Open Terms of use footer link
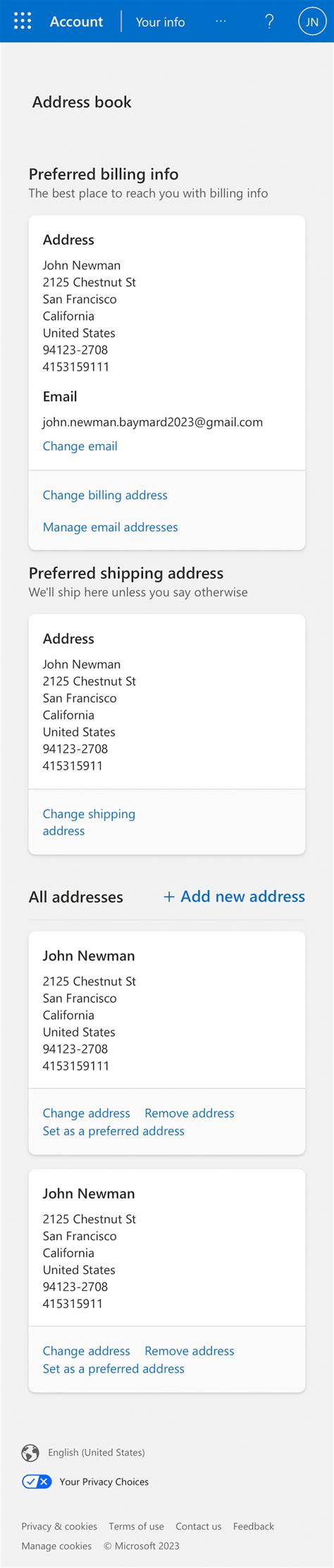 pos(136,1526)
